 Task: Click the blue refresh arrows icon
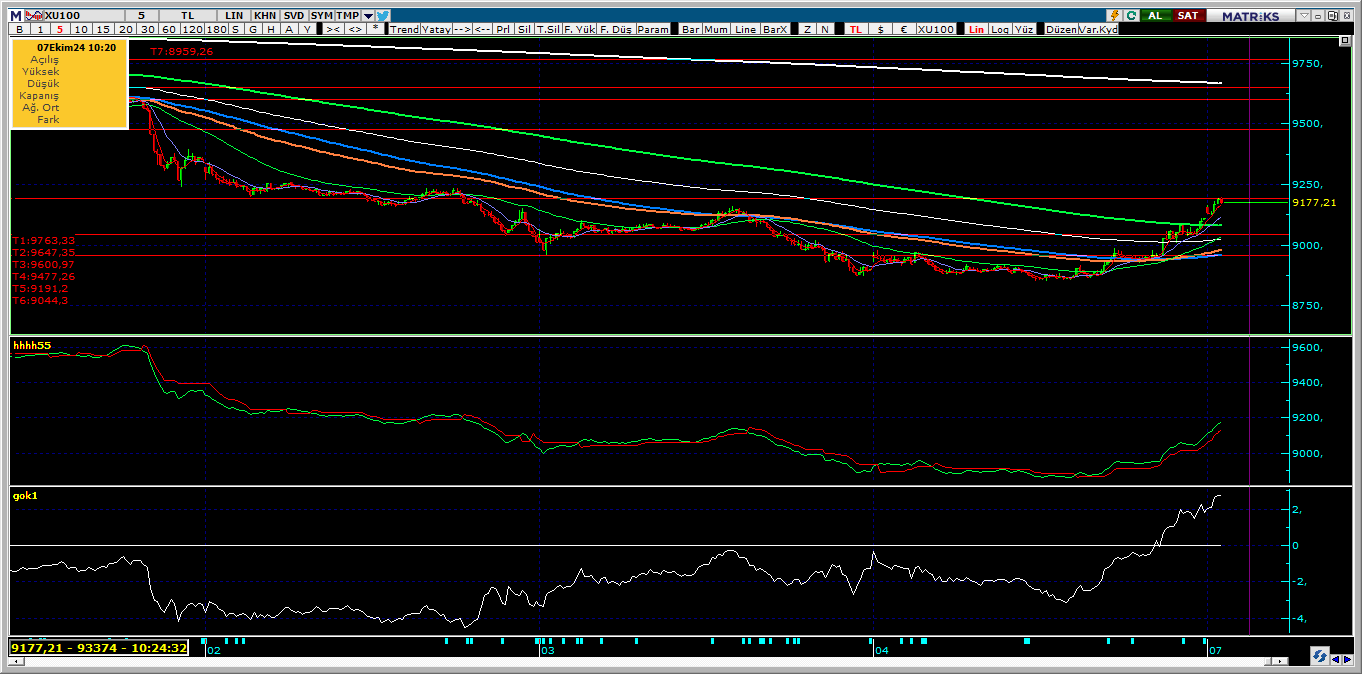tap(1321, 655)
